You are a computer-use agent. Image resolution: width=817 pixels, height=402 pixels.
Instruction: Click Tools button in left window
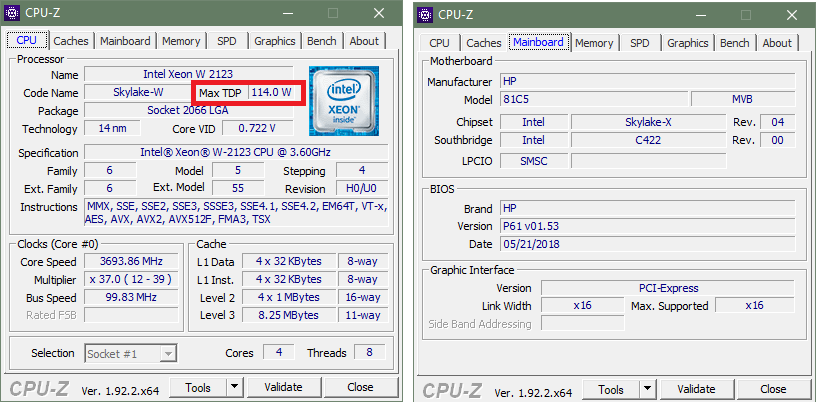[198, 387]
